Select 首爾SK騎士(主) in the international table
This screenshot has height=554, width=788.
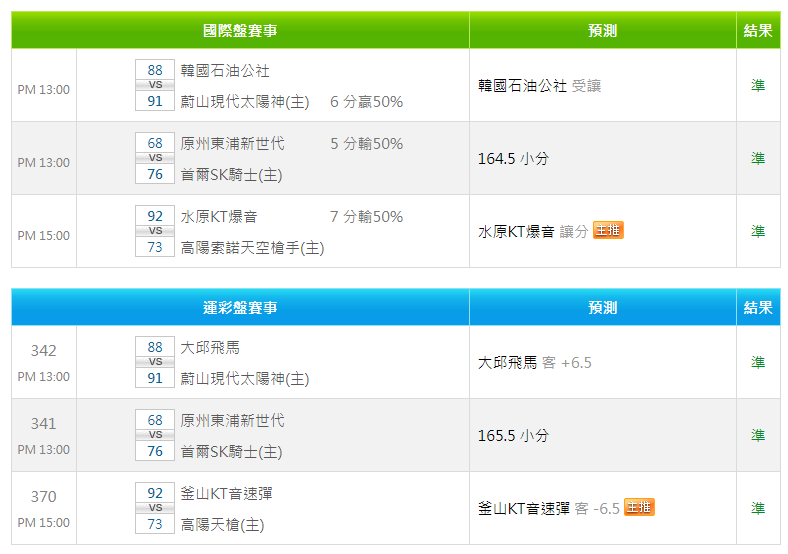pos(231,175)
